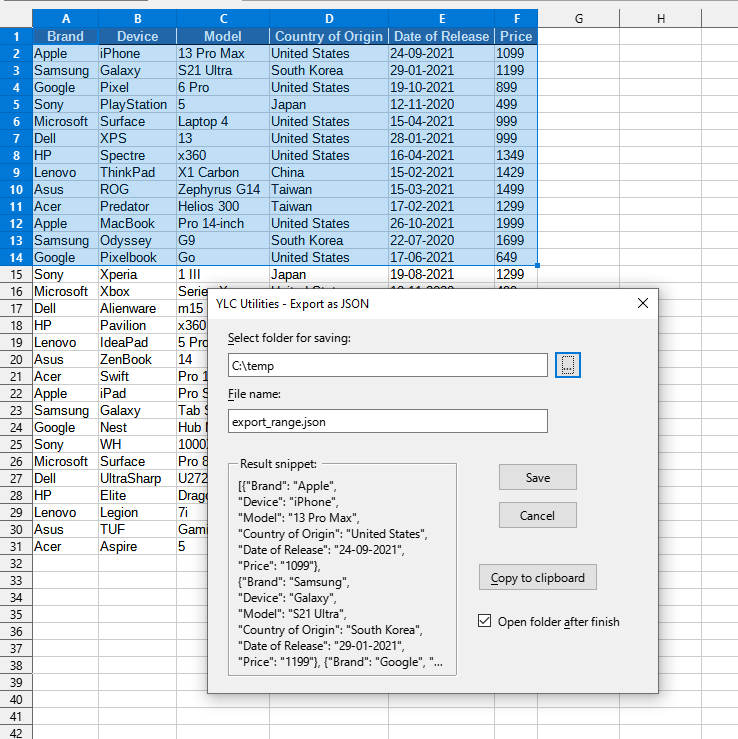The width and height of the screenshot is (738, 739).
Task: Click cell containing iPad
Action: pos(137,393)
